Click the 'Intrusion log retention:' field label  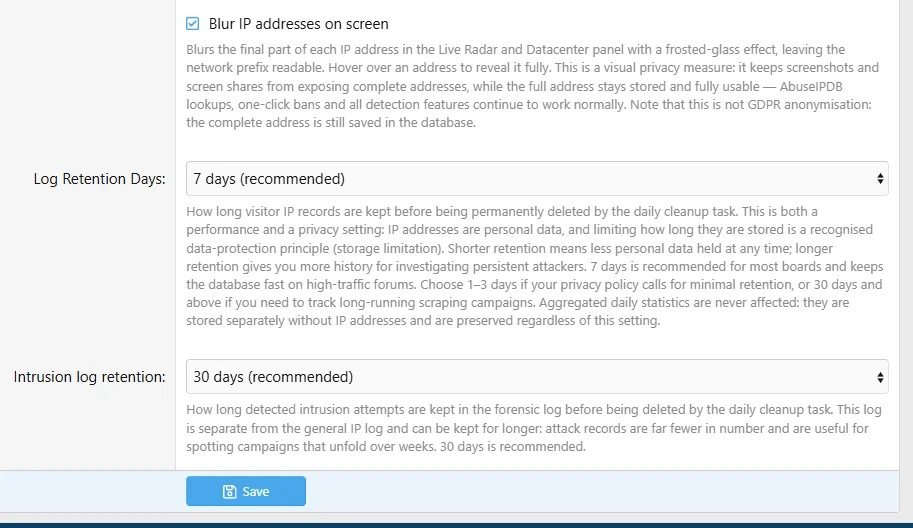point(90,377)
